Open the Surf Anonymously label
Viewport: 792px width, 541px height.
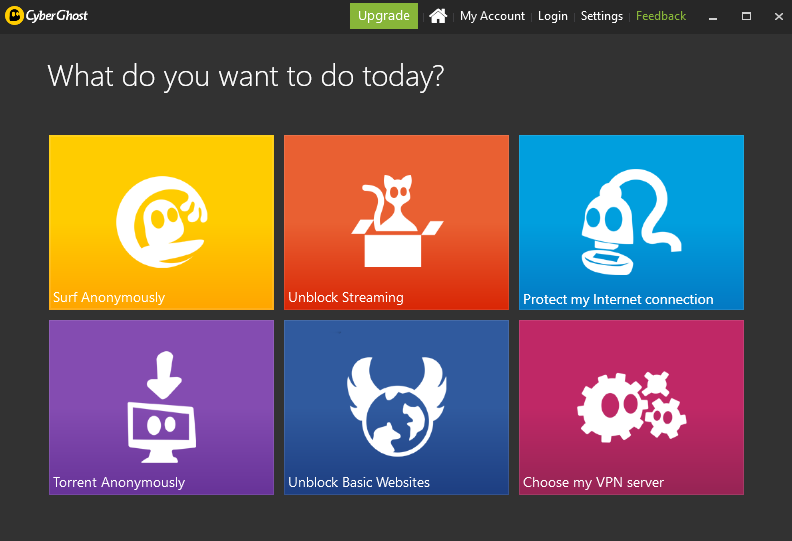pyautogui.click(x=109, y=298)
